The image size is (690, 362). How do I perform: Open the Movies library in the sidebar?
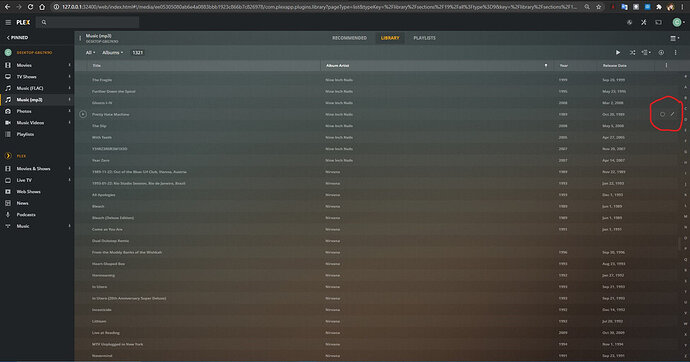24,65
